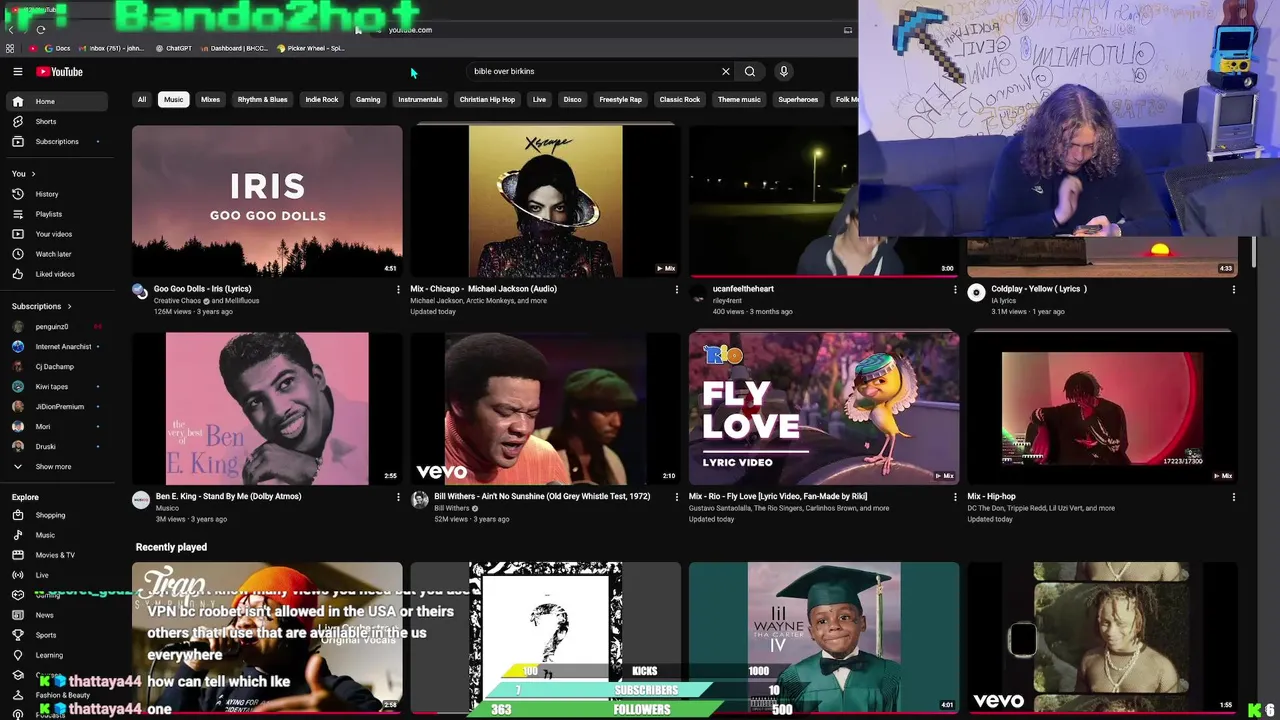Open Learning under Explore
1280x720 pixels.
[56, 655]
